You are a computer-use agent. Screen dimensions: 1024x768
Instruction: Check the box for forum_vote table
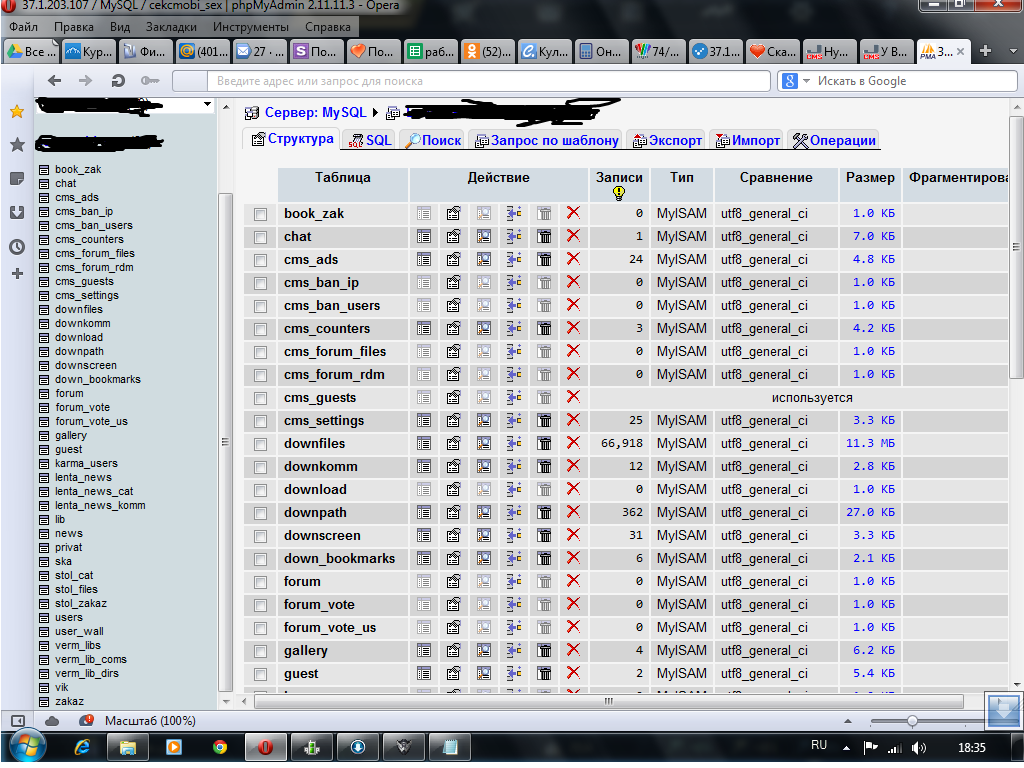point(261,605)
